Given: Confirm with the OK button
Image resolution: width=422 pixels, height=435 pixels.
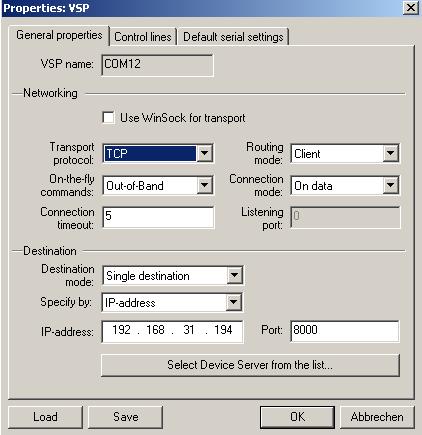Looking at the screenshot, I should pos(297,417).
